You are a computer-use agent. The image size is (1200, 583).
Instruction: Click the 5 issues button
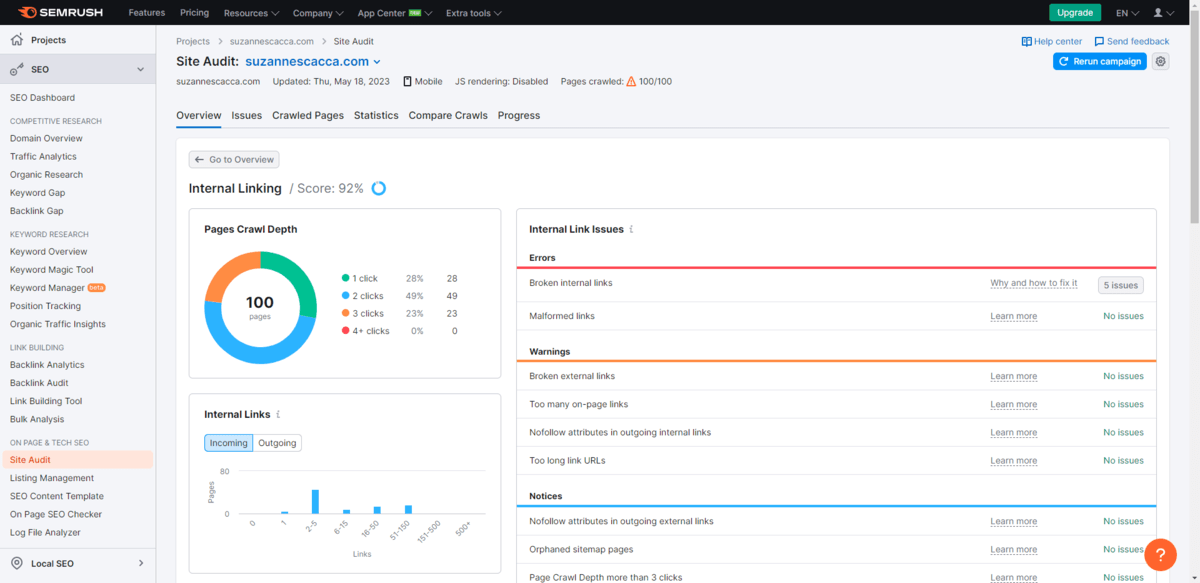1120,285
